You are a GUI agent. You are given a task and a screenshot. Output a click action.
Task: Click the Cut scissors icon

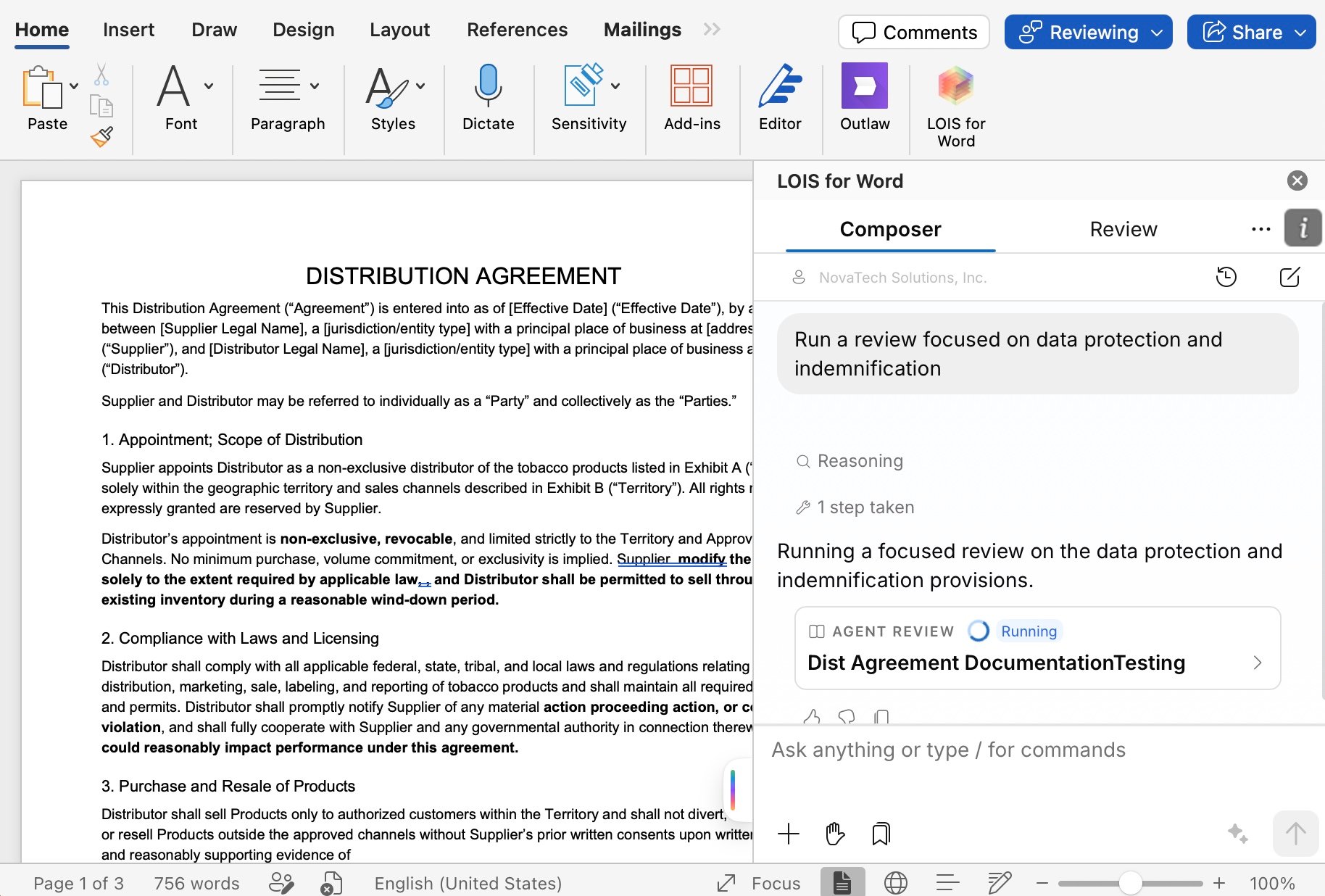[x=101, y=74]
